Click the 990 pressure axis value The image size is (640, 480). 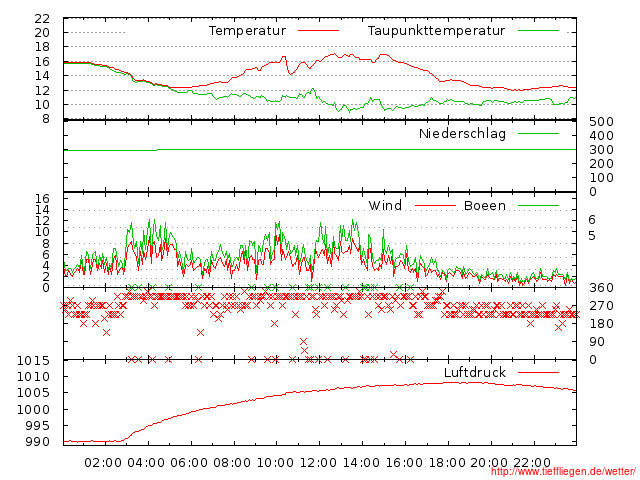click(38, 442)
